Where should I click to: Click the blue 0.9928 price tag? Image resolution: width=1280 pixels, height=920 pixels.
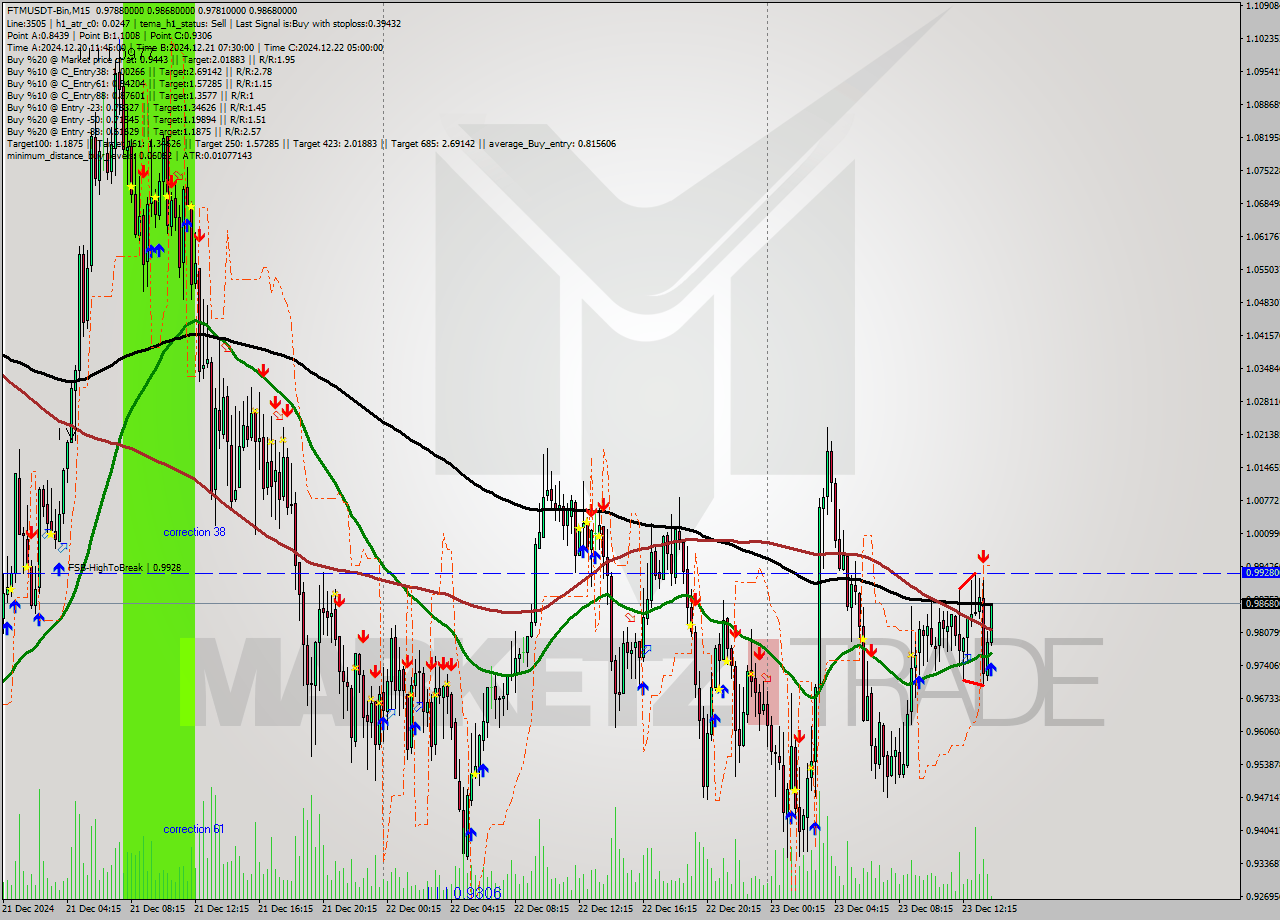click(1260, 572)
